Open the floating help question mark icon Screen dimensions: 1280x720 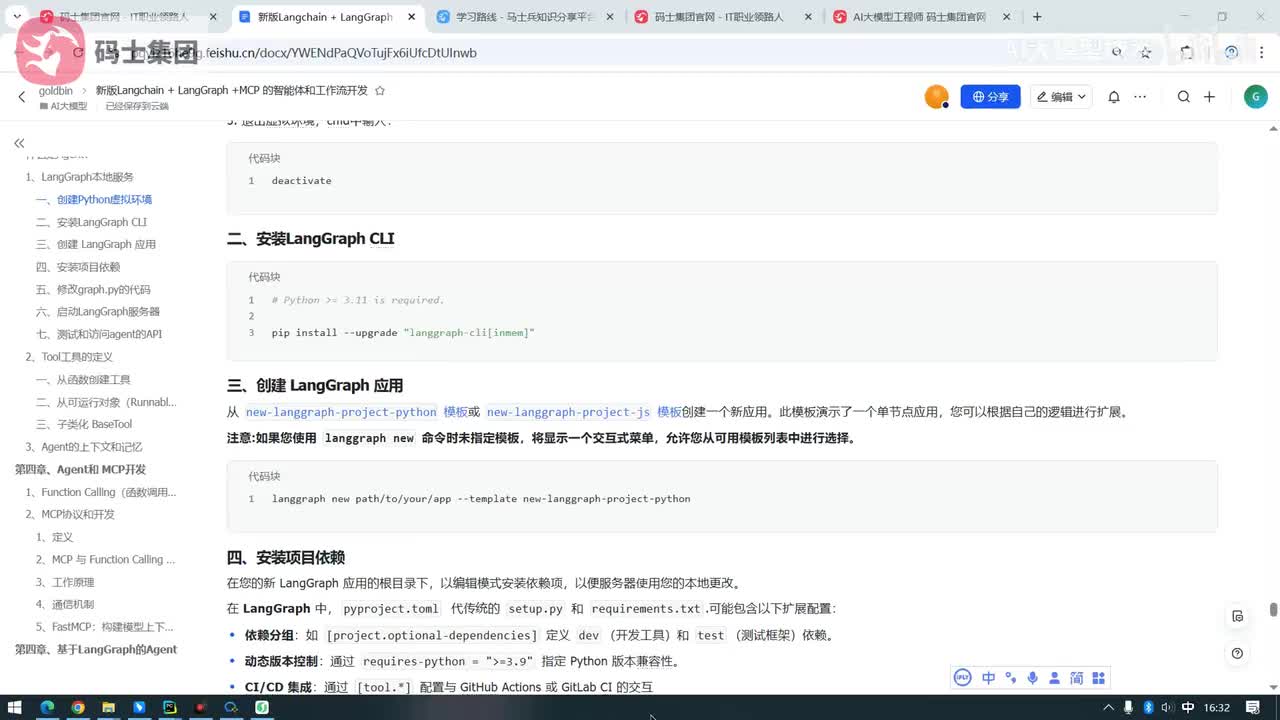(1237, 653)
